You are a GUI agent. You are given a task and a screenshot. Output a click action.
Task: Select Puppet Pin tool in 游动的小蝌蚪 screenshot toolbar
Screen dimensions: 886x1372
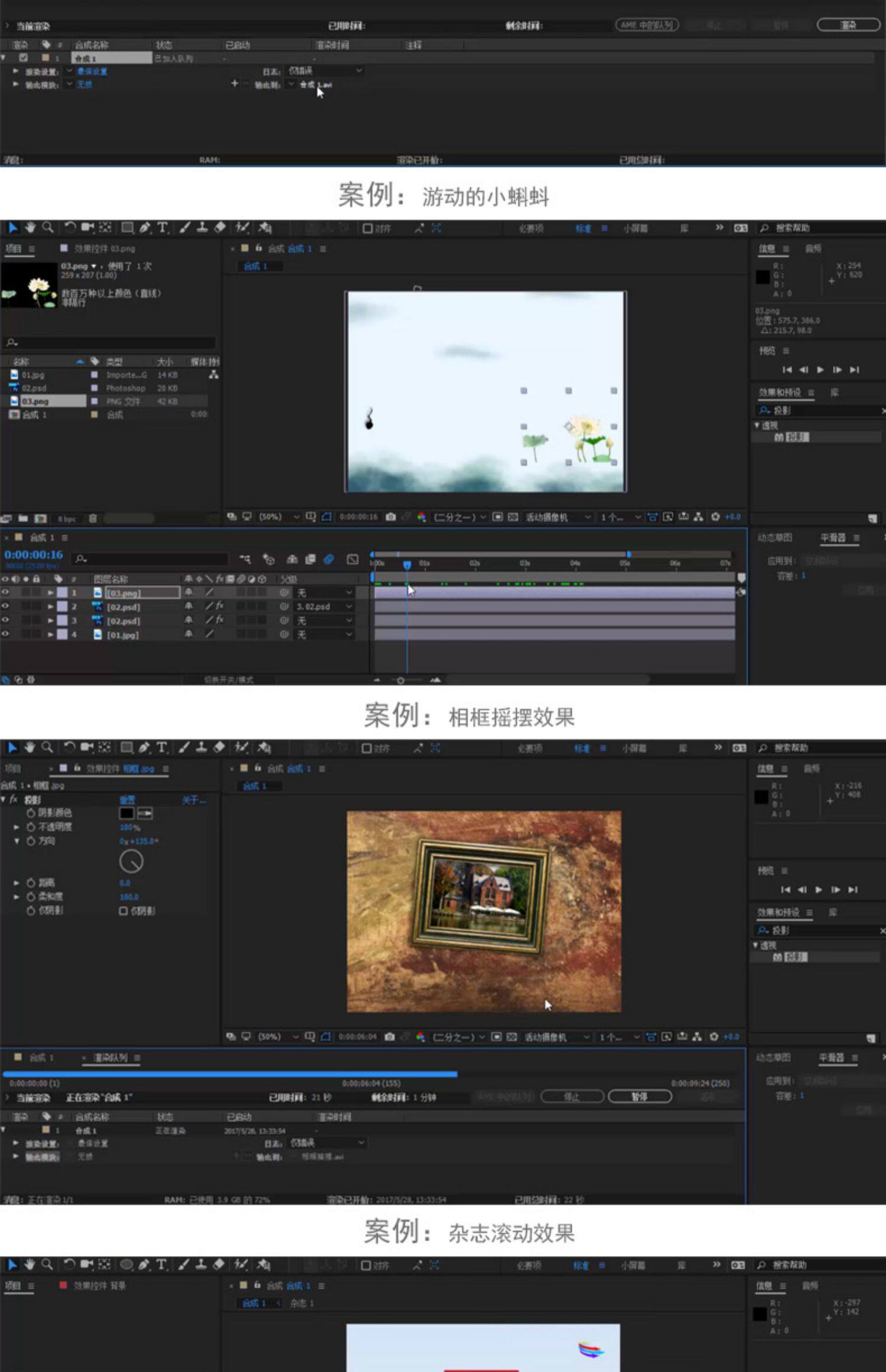point(265,227)
